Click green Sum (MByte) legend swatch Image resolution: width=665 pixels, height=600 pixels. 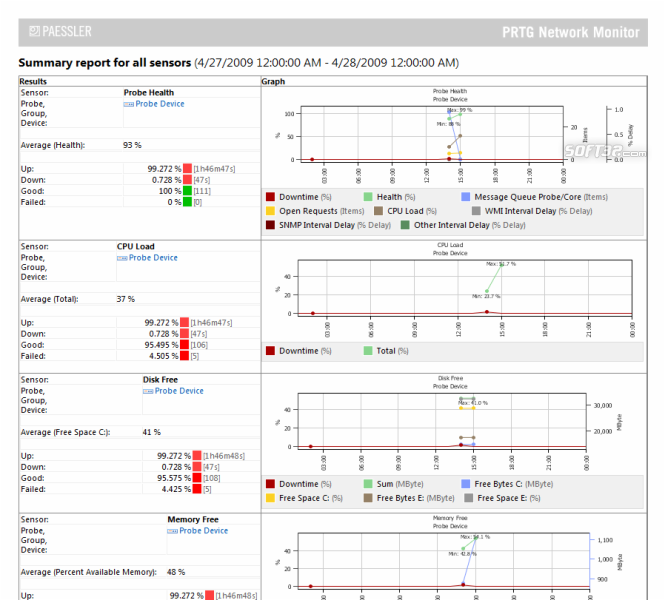pyautogui.click(x=368, y=484)
